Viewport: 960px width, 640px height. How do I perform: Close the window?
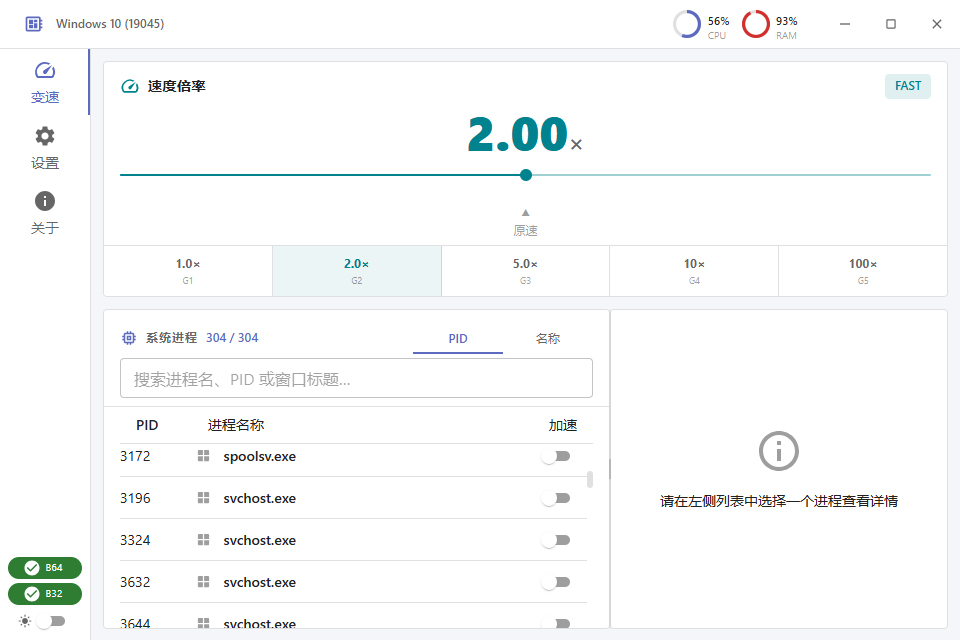tap(937, 24)
